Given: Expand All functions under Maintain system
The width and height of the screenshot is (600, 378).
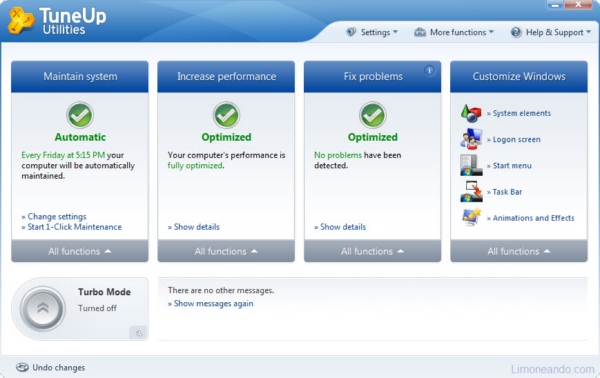Looking at the screenshot, I should [80, 251].
